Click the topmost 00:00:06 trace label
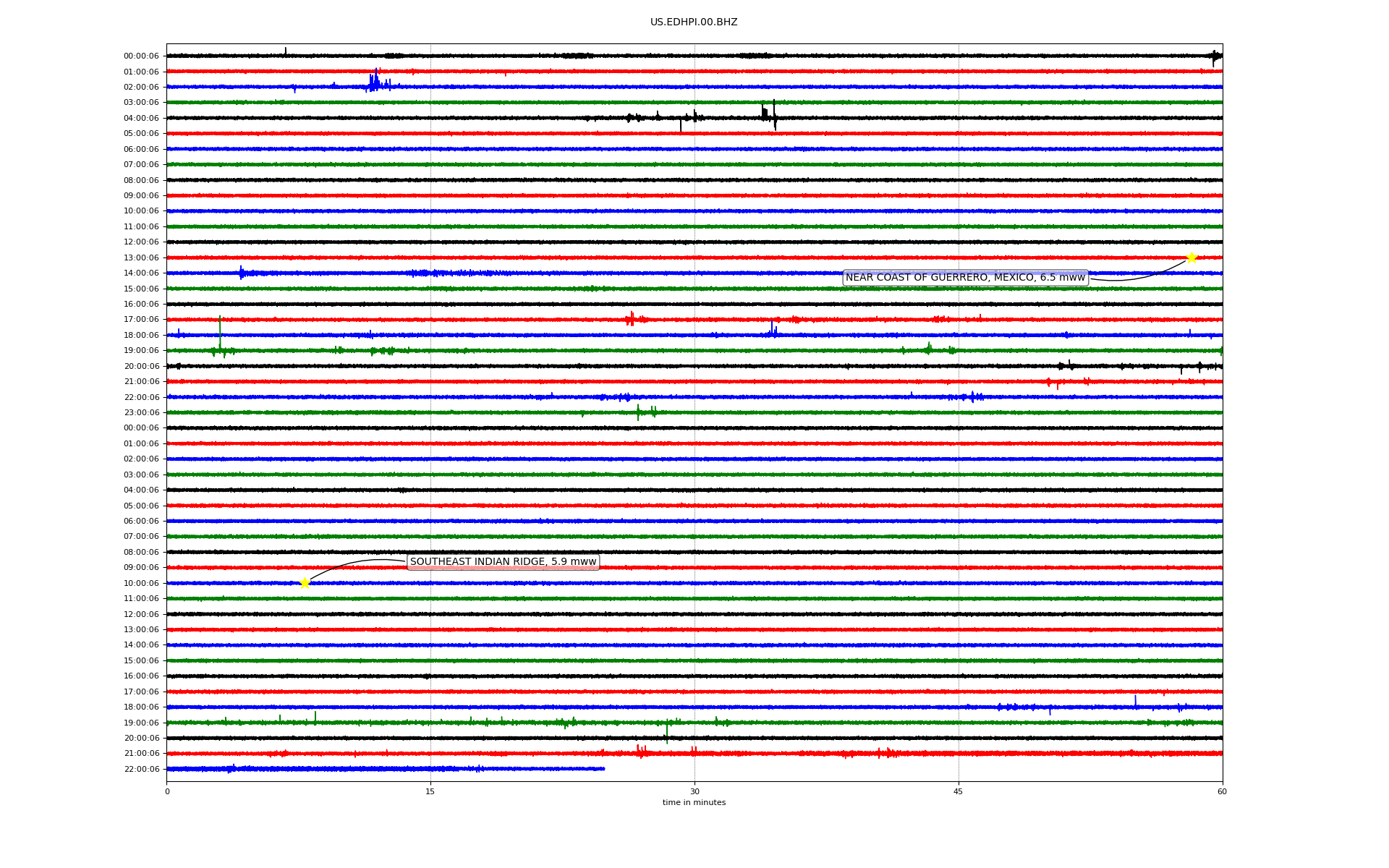The image size is (1389, 868). coord(141,56)
